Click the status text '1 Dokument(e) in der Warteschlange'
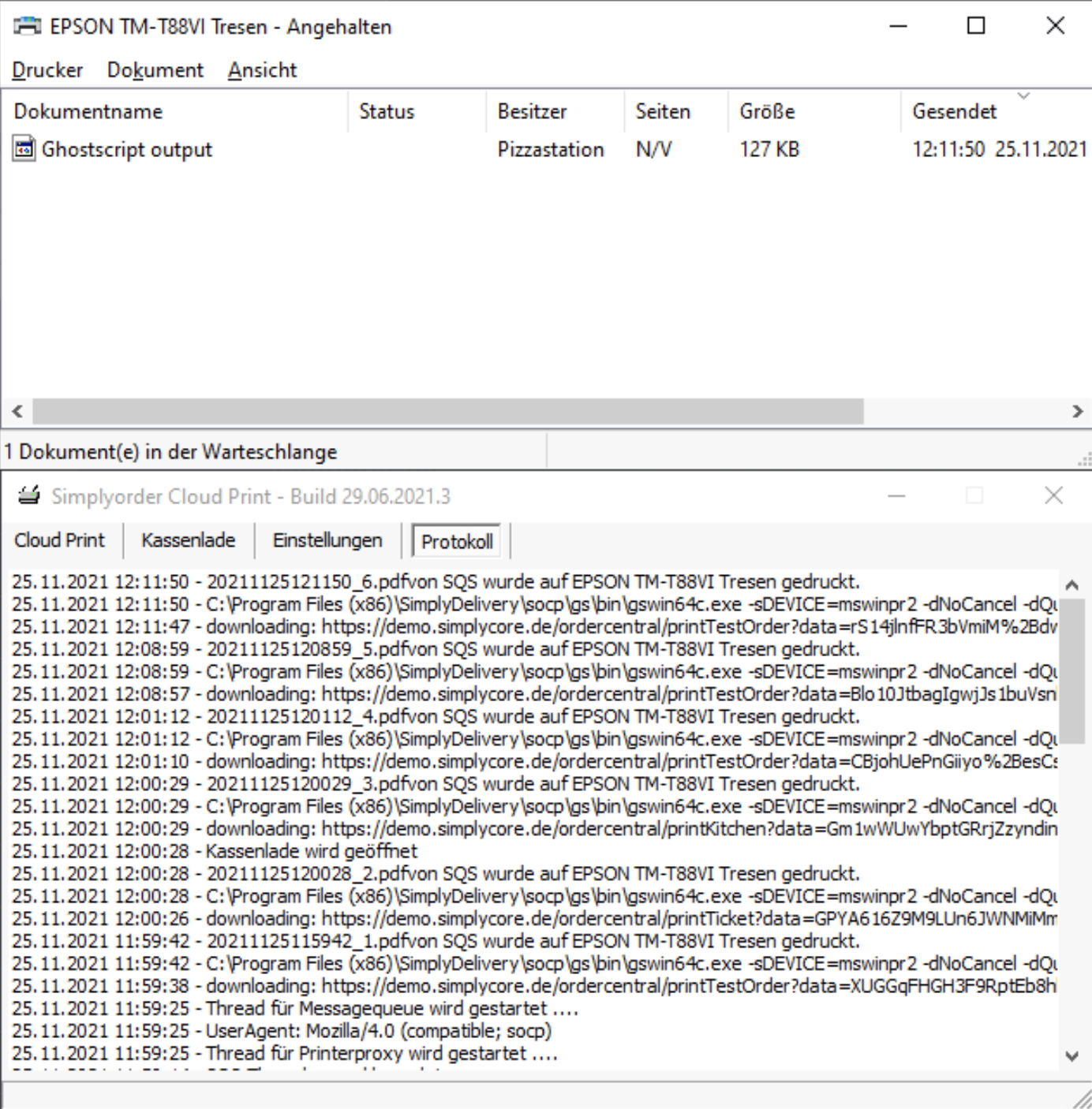Screen dimensions: 1092x1109 coord(170,452)
